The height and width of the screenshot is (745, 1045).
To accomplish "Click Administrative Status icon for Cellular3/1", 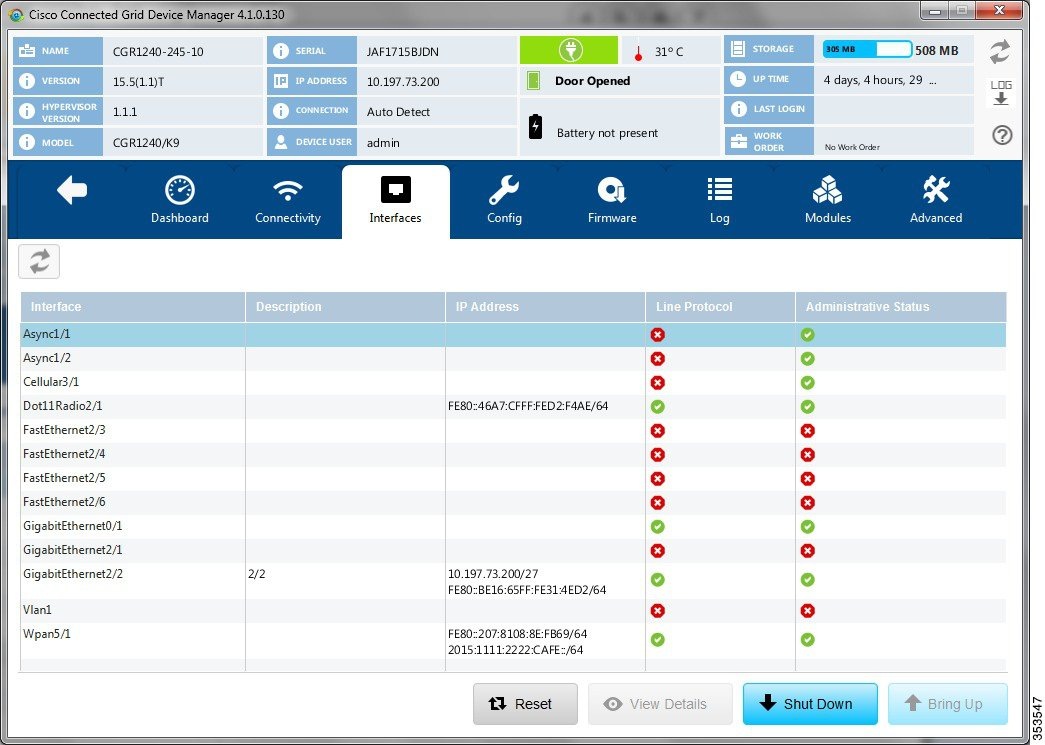I will [808, 382].
